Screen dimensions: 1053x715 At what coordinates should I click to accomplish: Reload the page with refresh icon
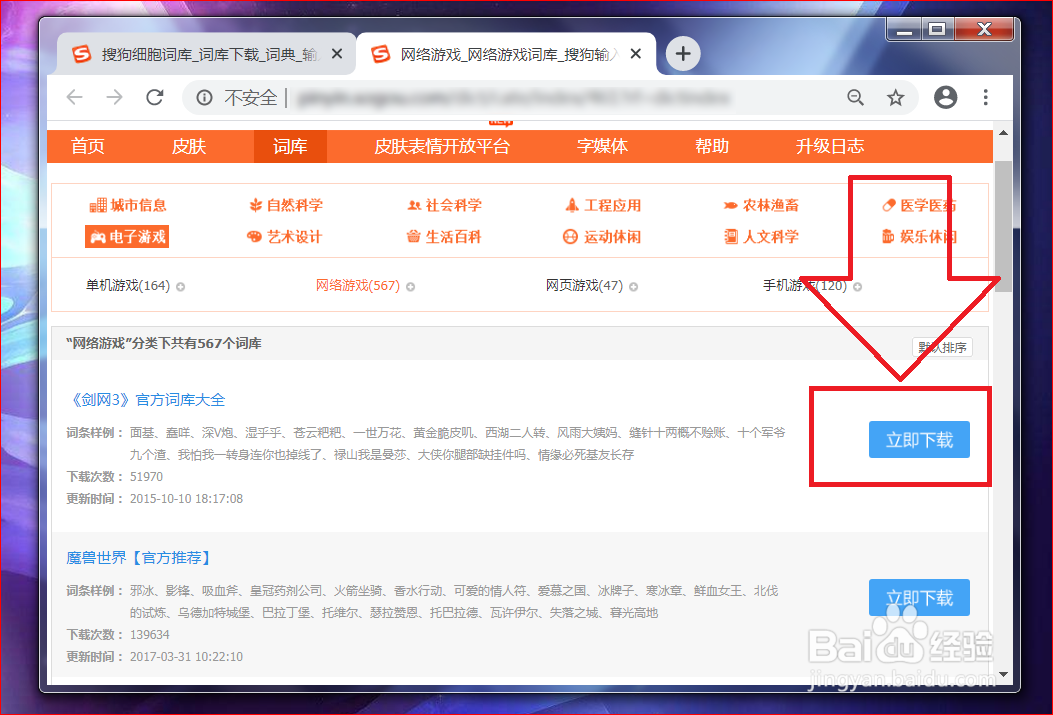coord(155,97)
